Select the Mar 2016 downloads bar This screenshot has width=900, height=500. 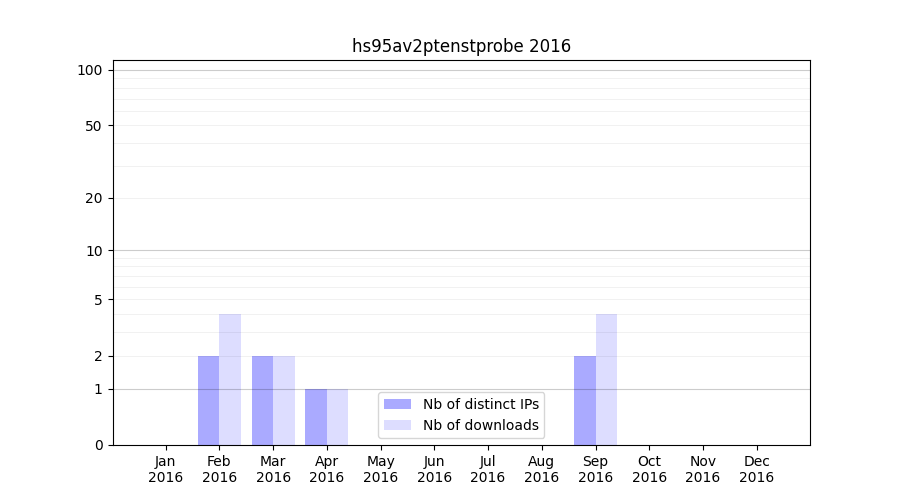point(284,400)
